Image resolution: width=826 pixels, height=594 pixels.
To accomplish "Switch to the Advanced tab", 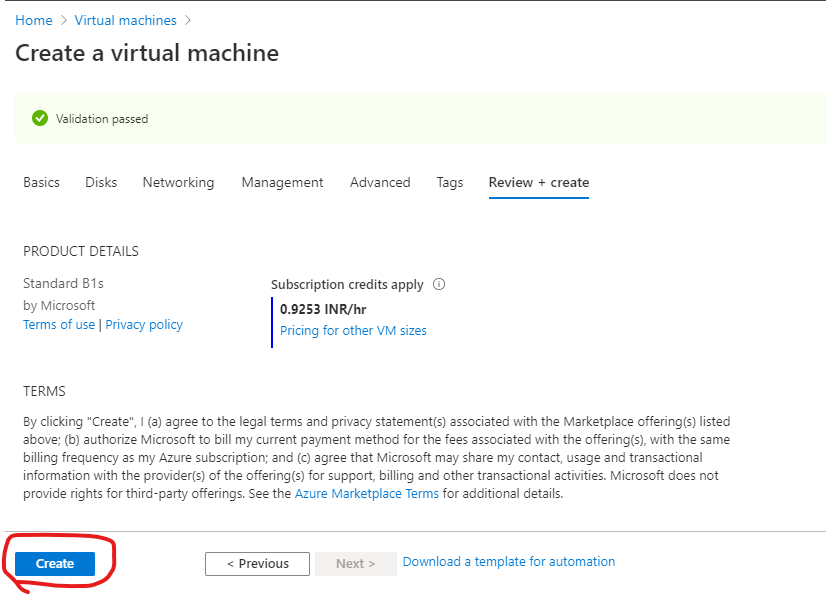I will pos(380,182).
